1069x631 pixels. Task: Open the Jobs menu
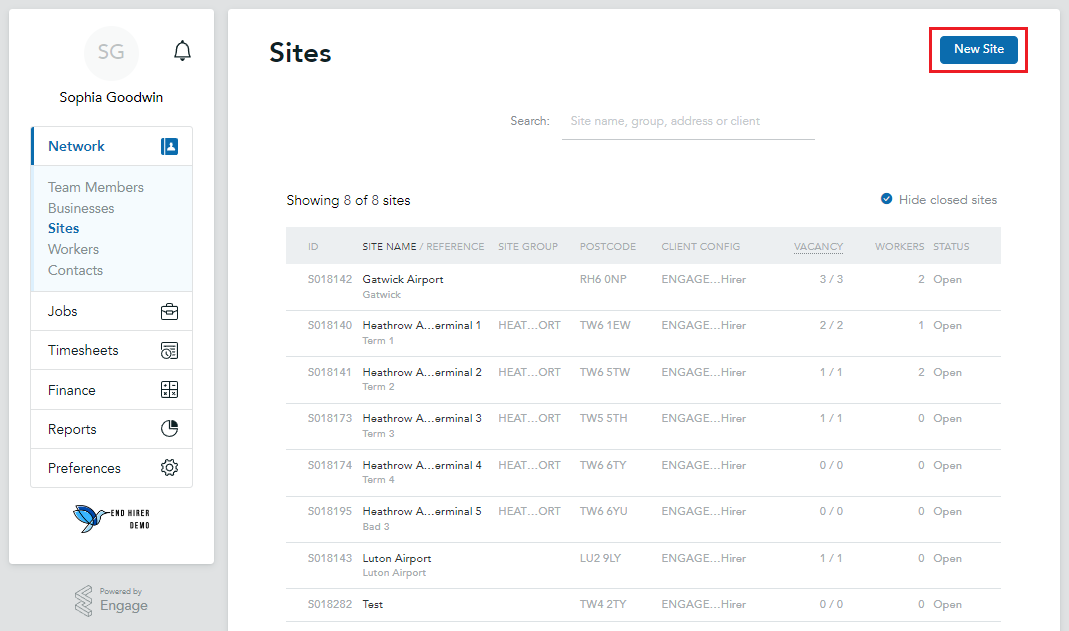click(x=112, y=311)
